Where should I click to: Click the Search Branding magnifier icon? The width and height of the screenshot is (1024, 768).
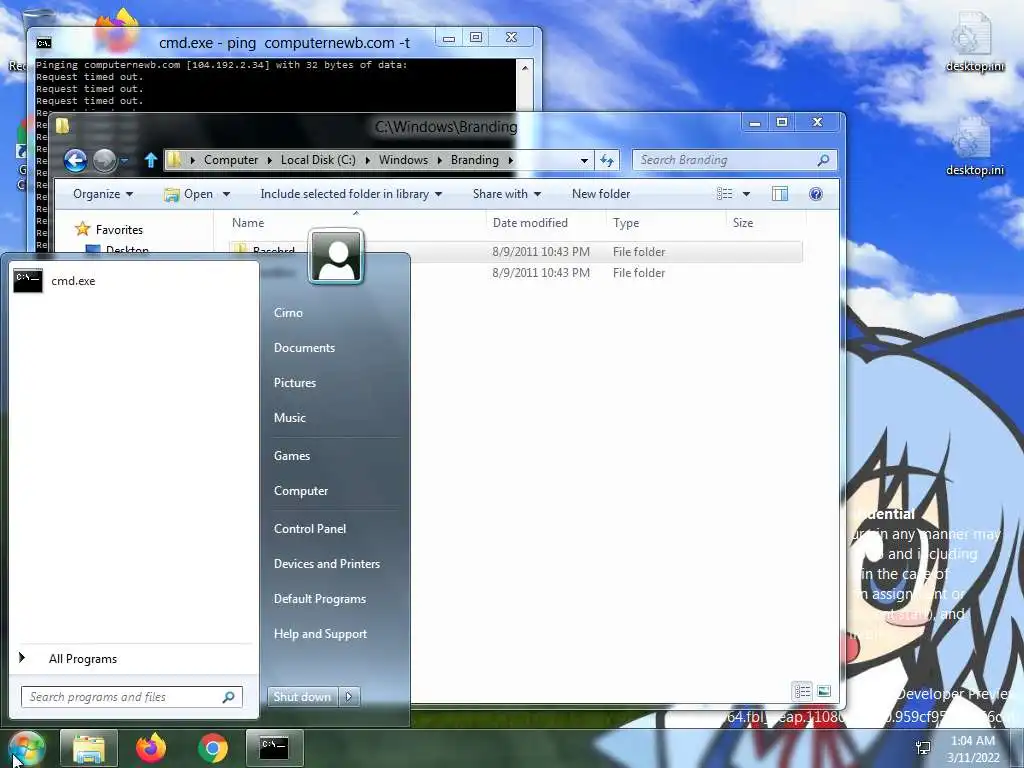(824, 160)
